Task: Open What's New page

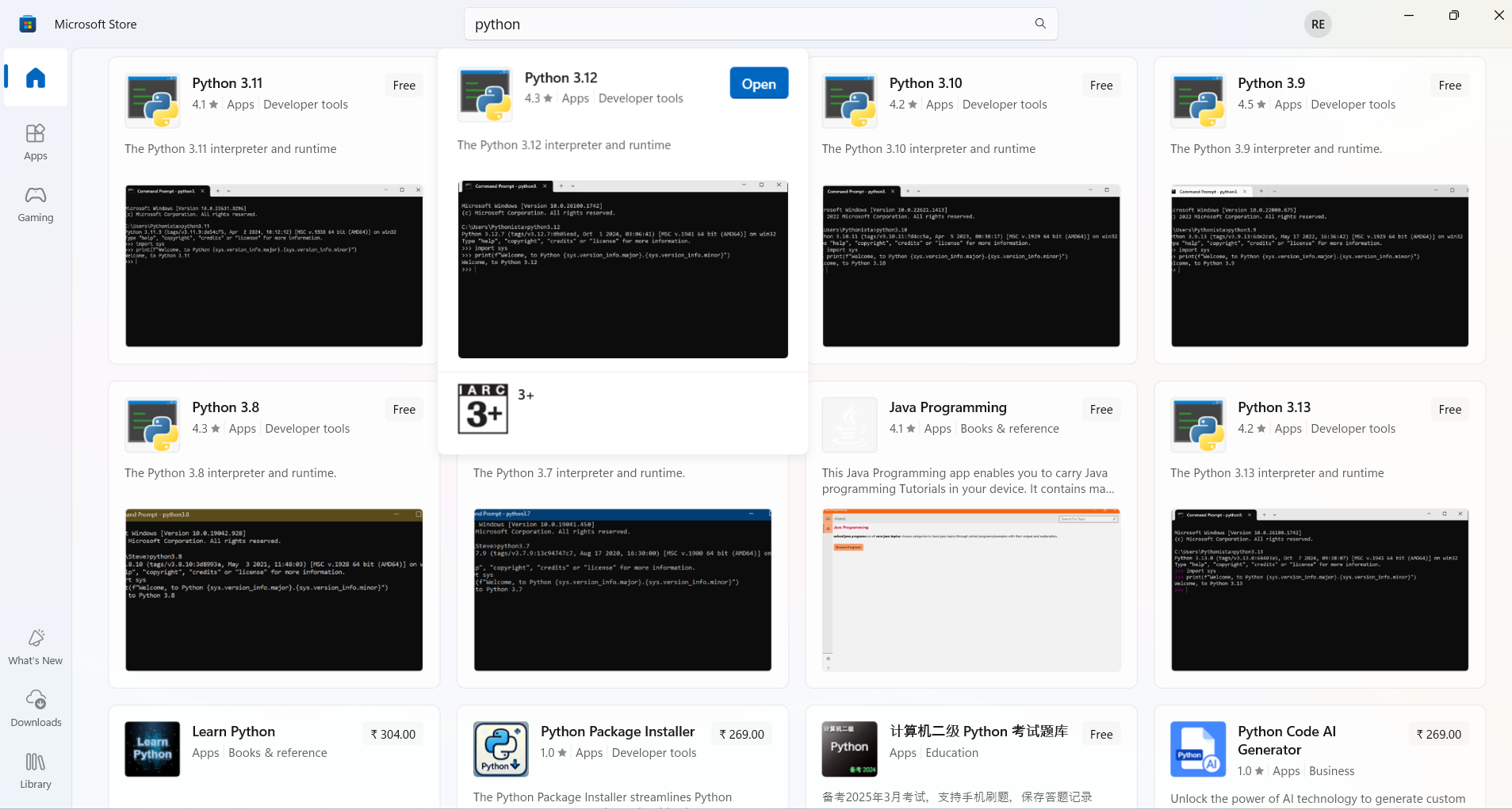Action: pyautogui.click(x=36, y=647)
